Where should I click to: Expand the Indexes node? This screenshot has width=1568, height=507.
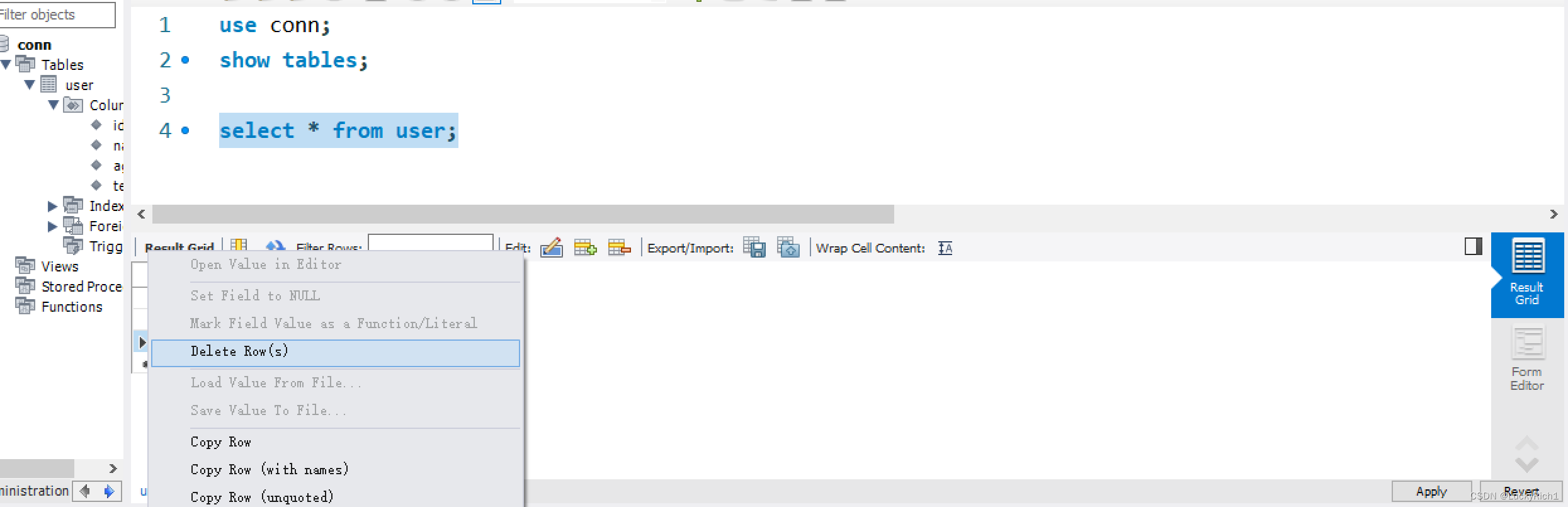52,206
